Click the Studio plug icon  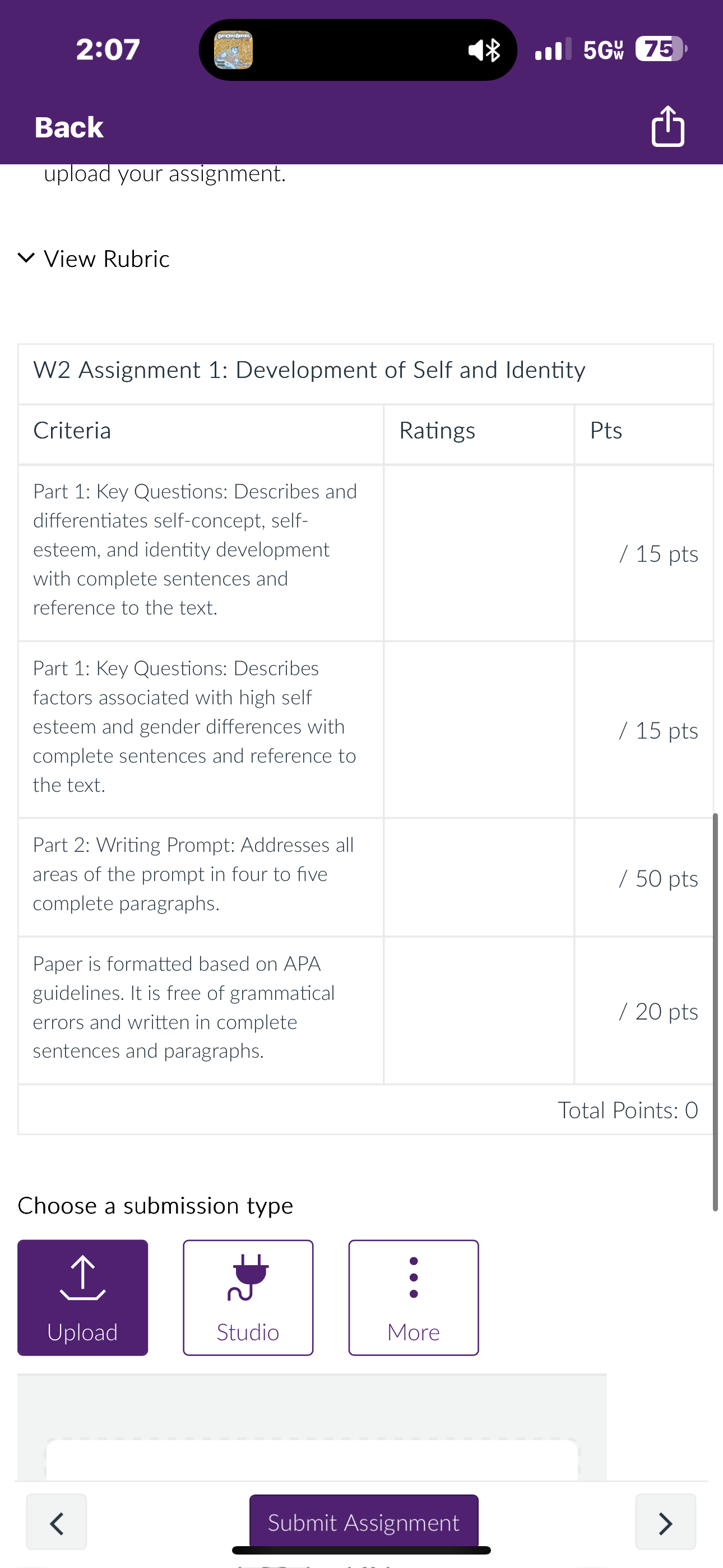(x=248, y=1277)
